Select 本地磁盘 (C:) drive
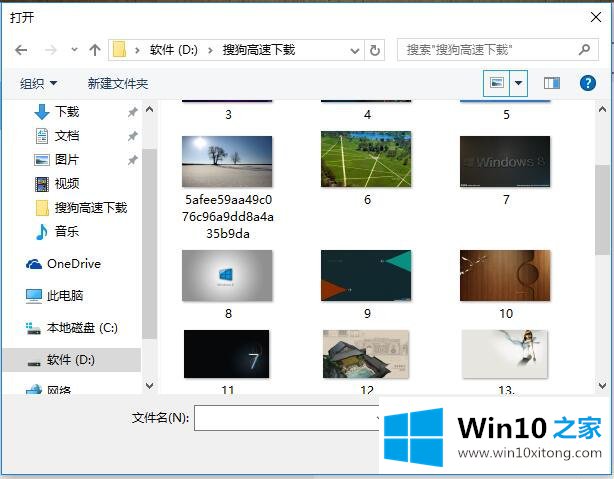 82,328
